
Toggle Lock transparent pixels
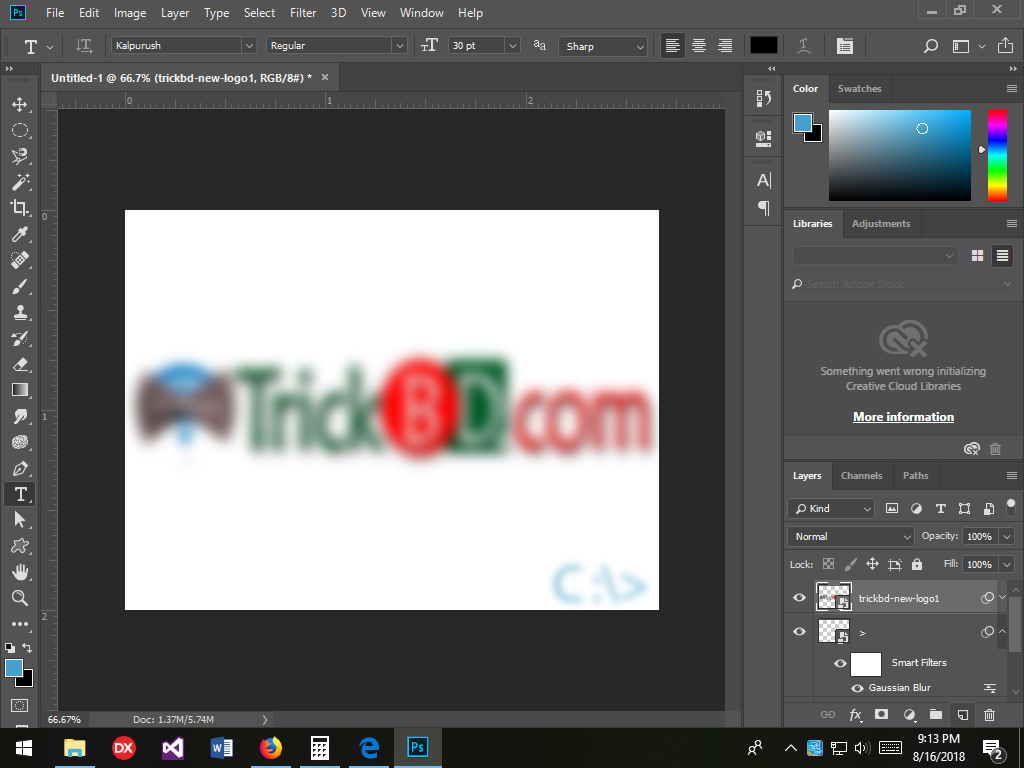[x=828, y=564]
